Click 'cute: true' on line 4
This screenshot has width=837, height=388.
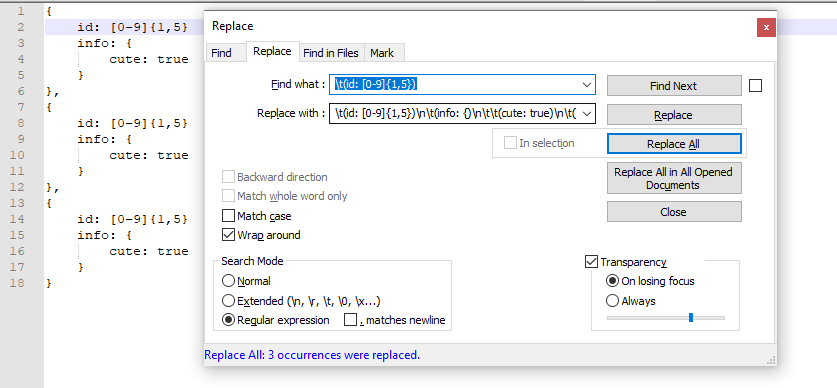pos(148,59)
